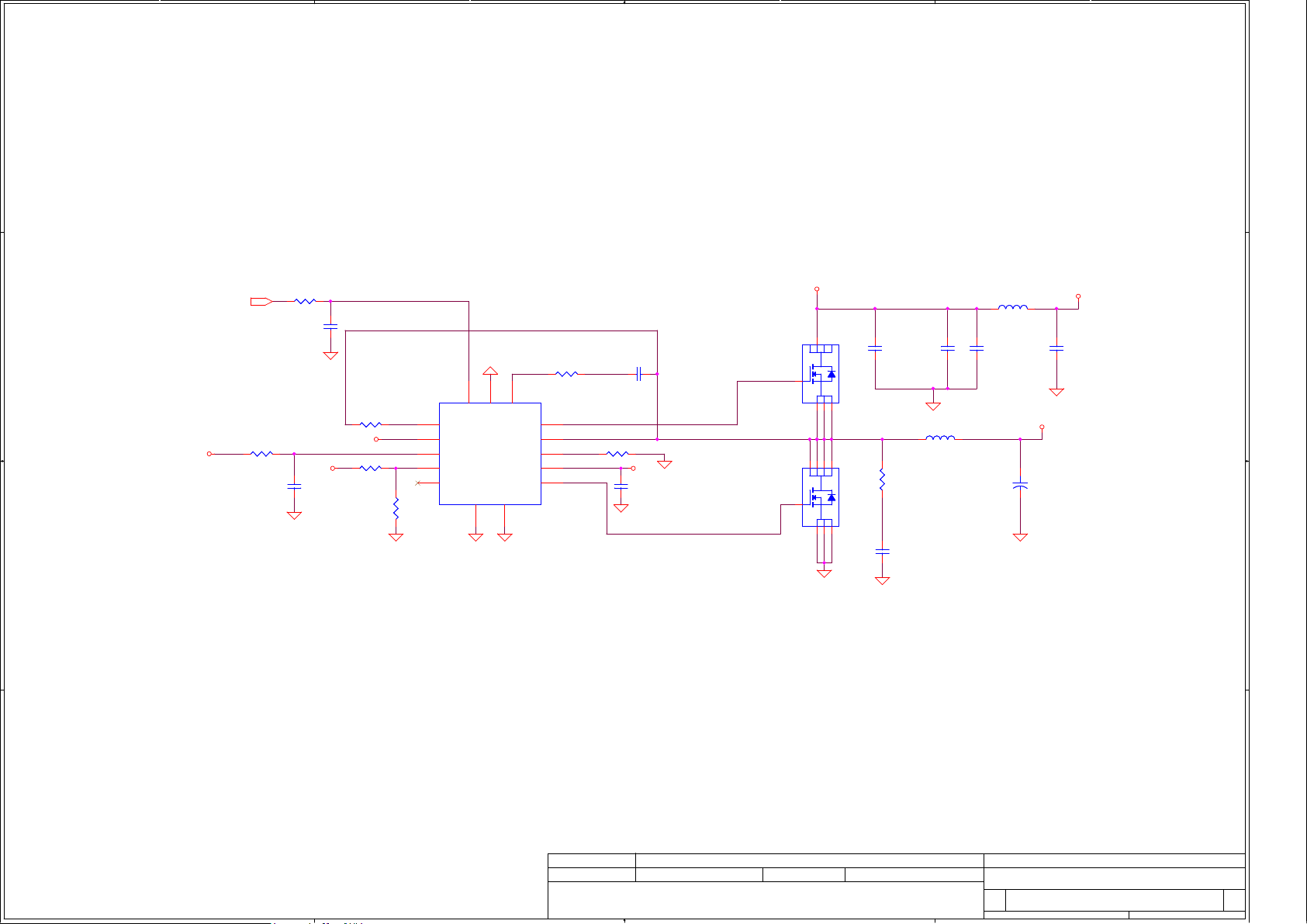Viewport: 1307px width, 924px height.
Task: Click the resistor next to the input port
Action: [x=306, y=301]
